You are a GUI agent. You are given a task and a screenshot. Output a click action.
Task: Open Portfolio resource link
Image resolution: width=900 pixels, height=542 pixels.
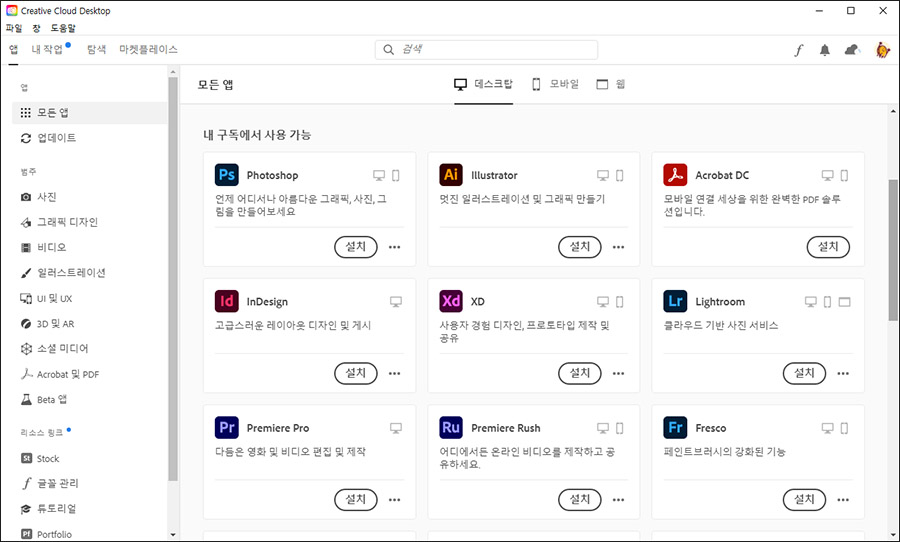46,534
